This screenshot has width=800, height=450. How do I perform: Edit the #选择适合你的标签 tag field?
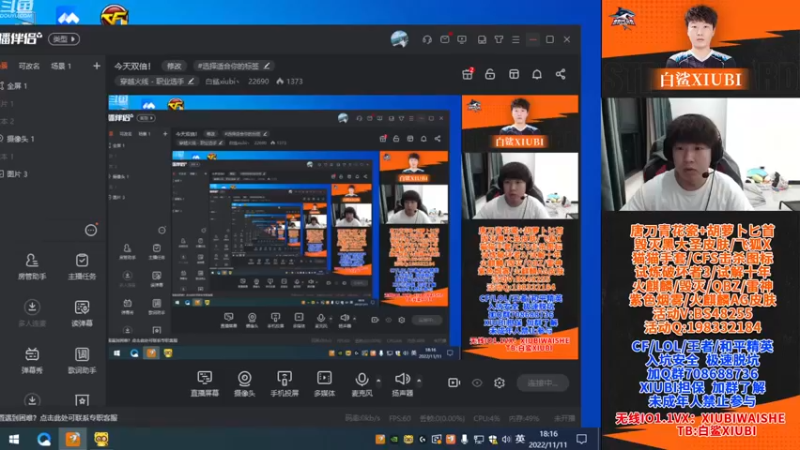[x=234, y=66]
